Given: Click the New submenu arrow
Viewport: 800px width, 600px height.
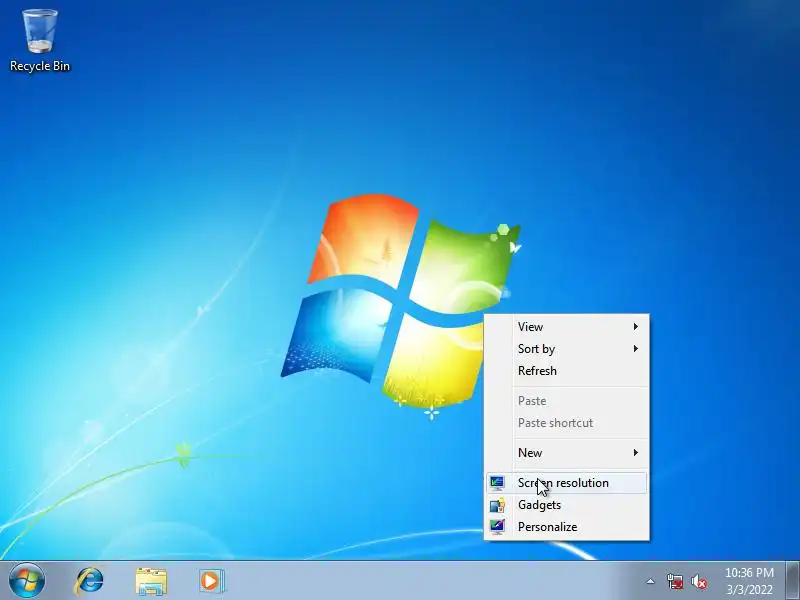Looking at the screenshot, I should click(636, 453).
